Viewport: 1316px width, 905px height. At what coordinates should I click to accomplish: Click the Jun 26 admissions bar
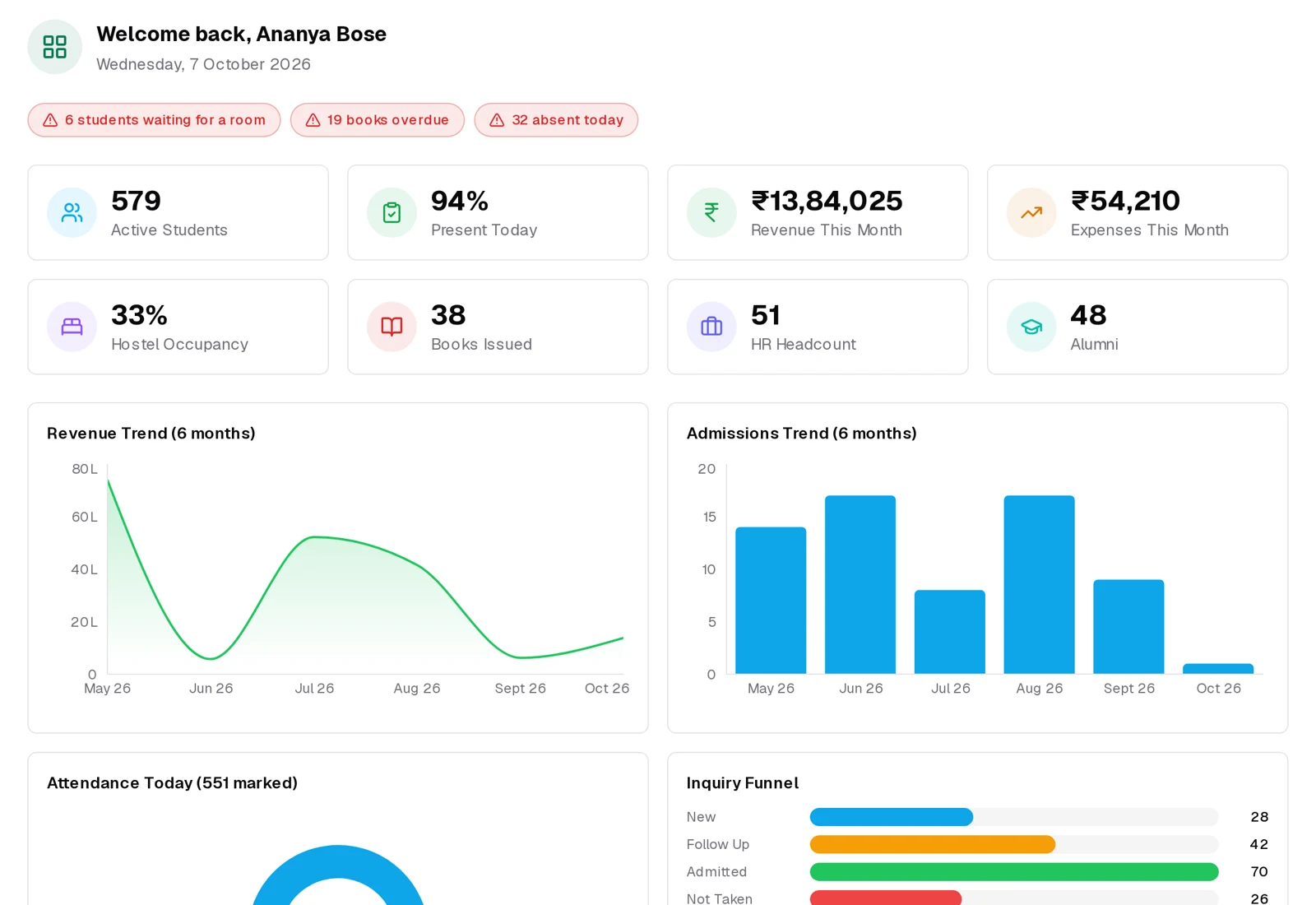pos(860,585)
